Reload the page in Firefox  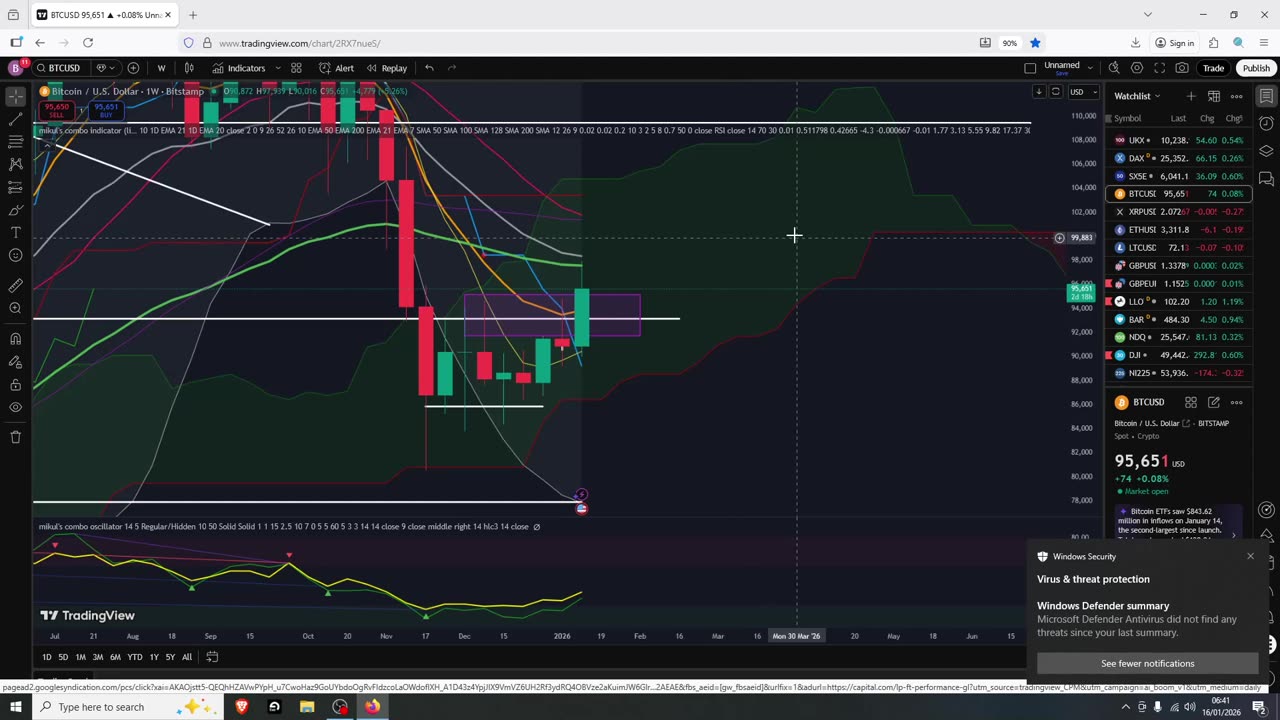88,43
